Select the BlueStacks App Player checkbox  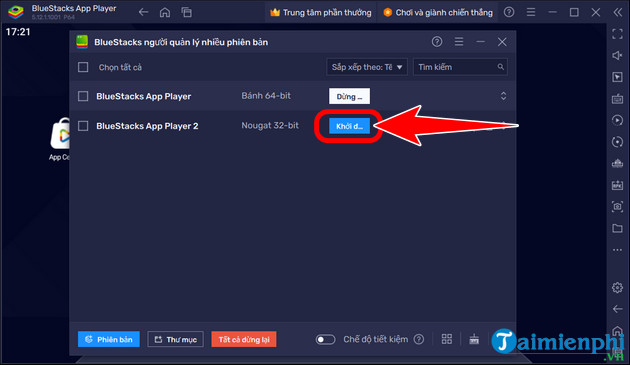83,96
